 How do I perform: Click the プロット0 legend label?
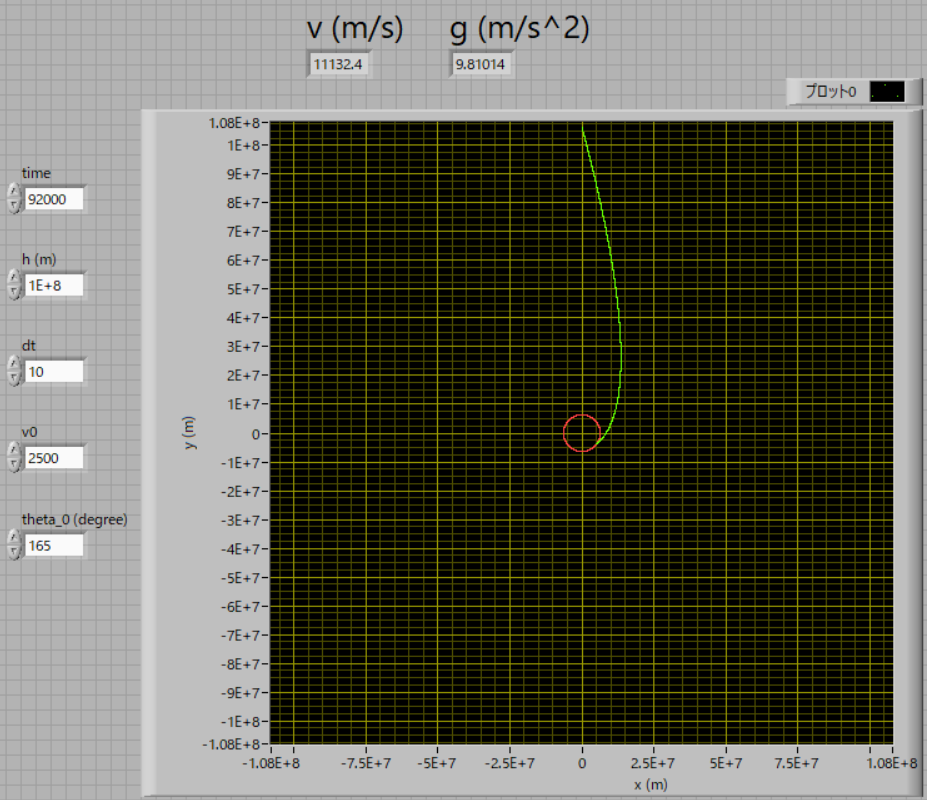[x=830, y=91]
